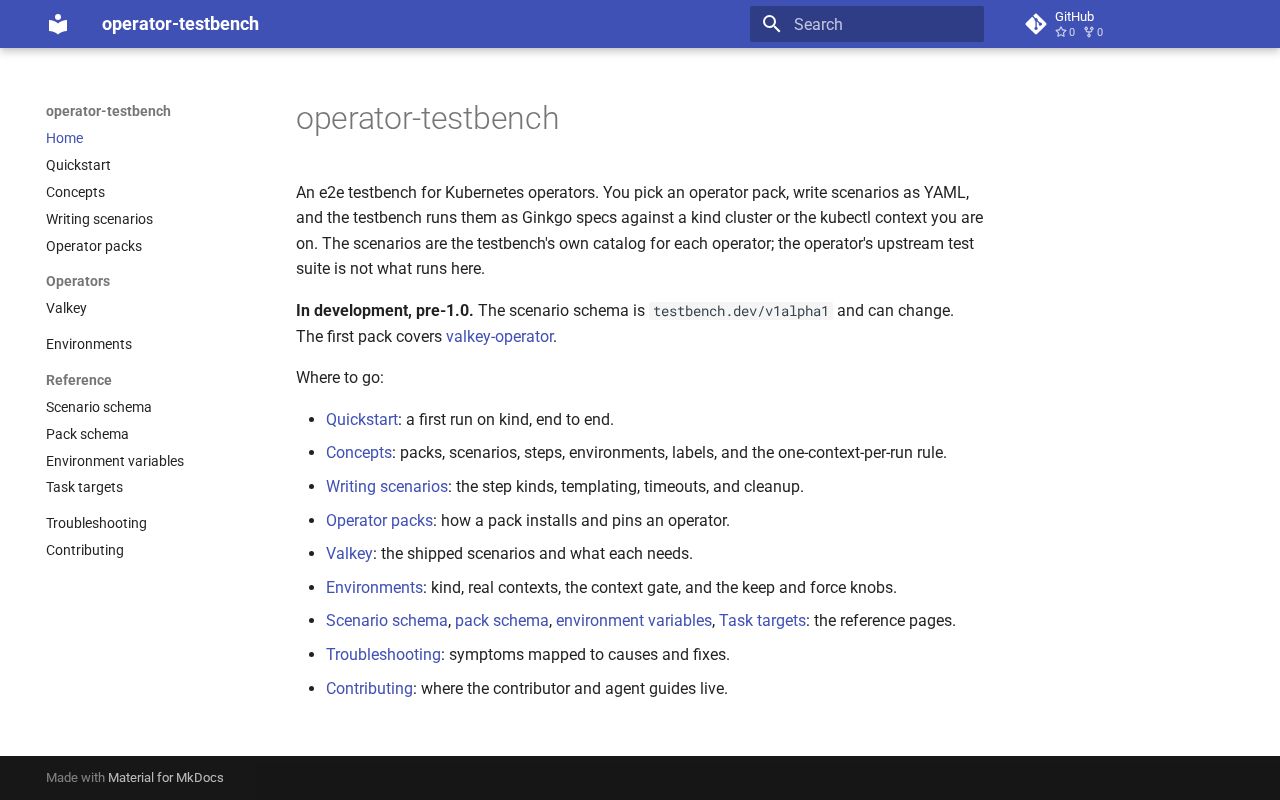
Task: Follow the valkey-operator link in intro
Action: click(500, 336)
